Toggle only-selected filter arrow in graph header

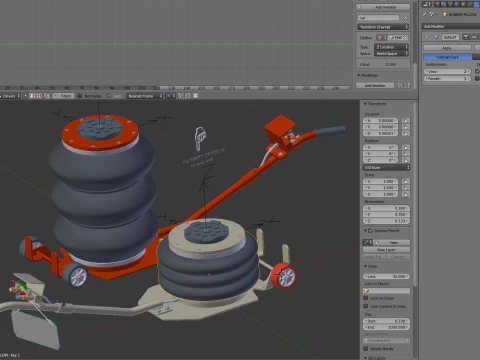coord(26,96)
